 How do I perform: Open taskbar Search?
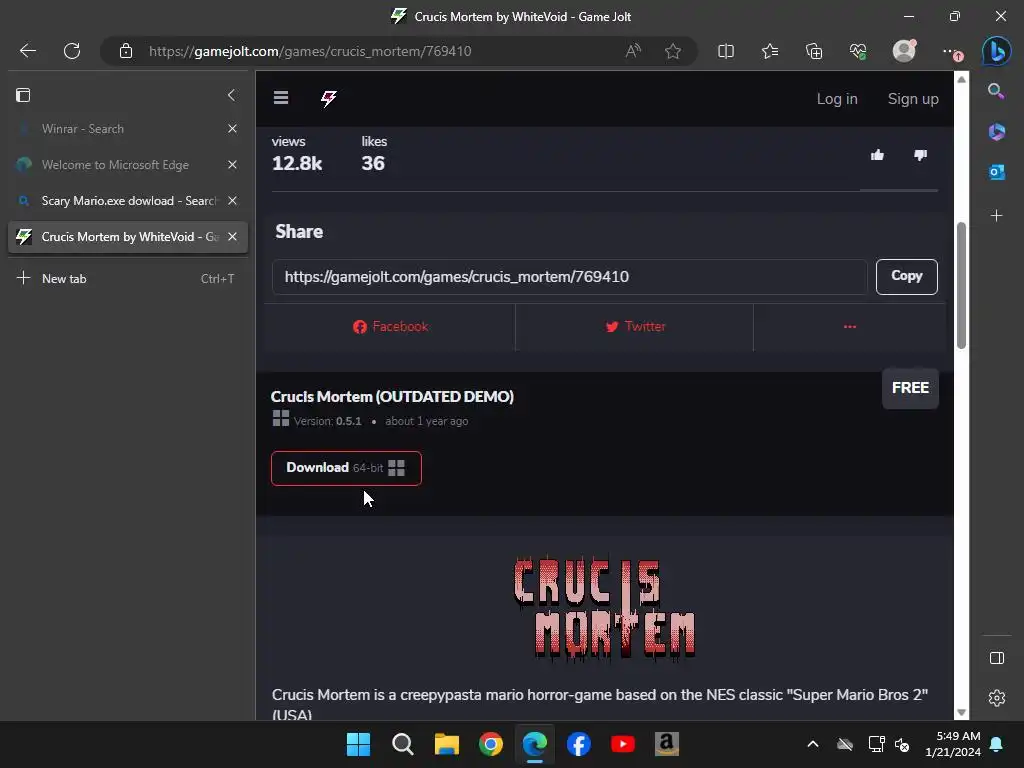point(402,744)
